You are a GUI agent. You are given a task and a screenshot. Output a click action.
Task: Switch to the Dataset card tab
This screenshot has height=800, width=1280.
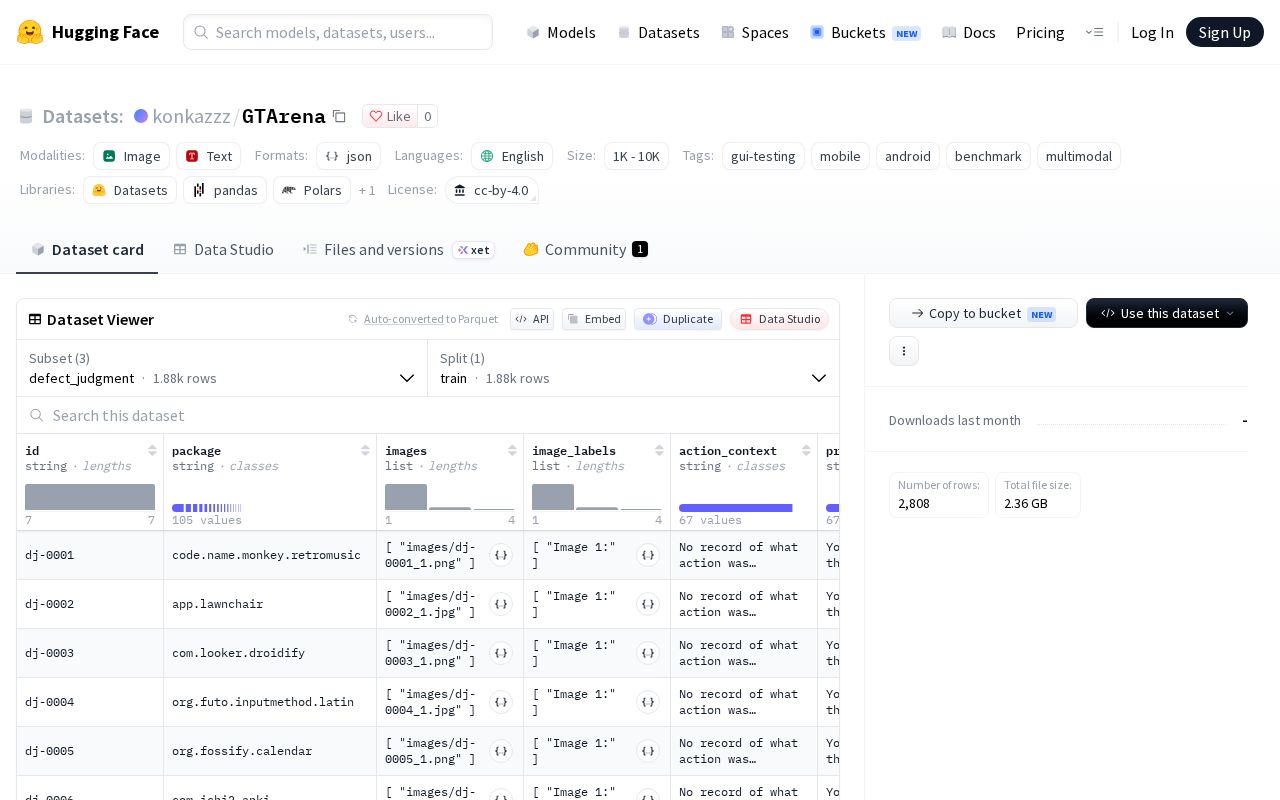click(87, 249)
